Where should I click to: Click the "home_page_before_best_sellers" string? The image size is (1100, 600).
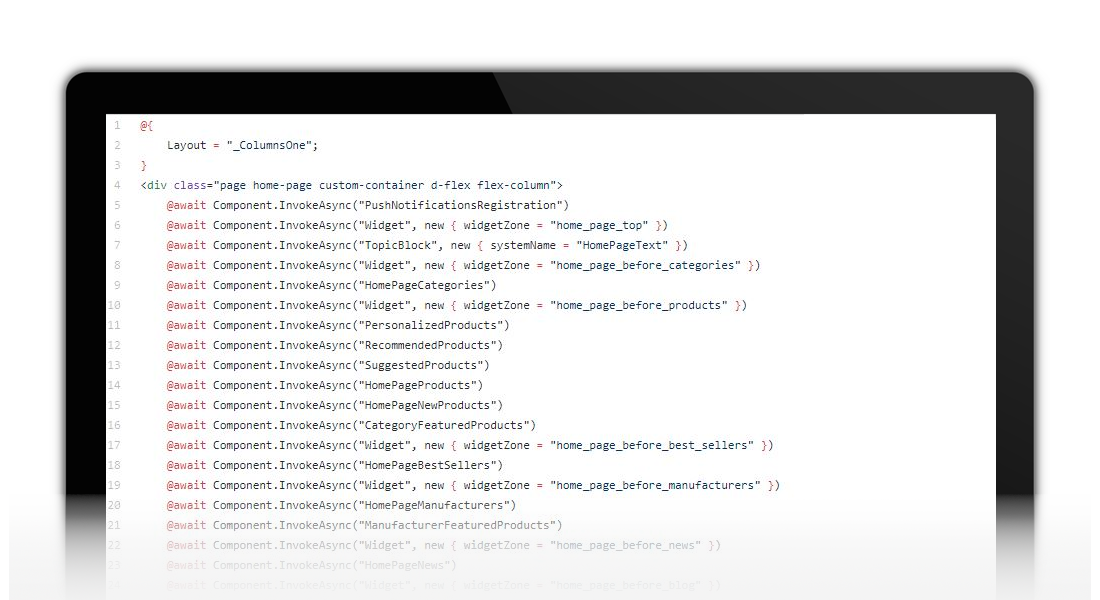pos(653,445)
